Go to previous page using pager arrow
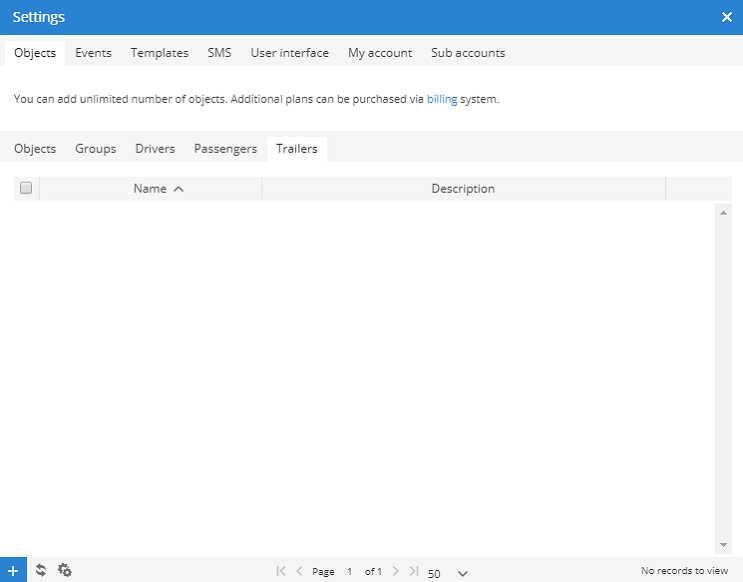 [299, 571]
